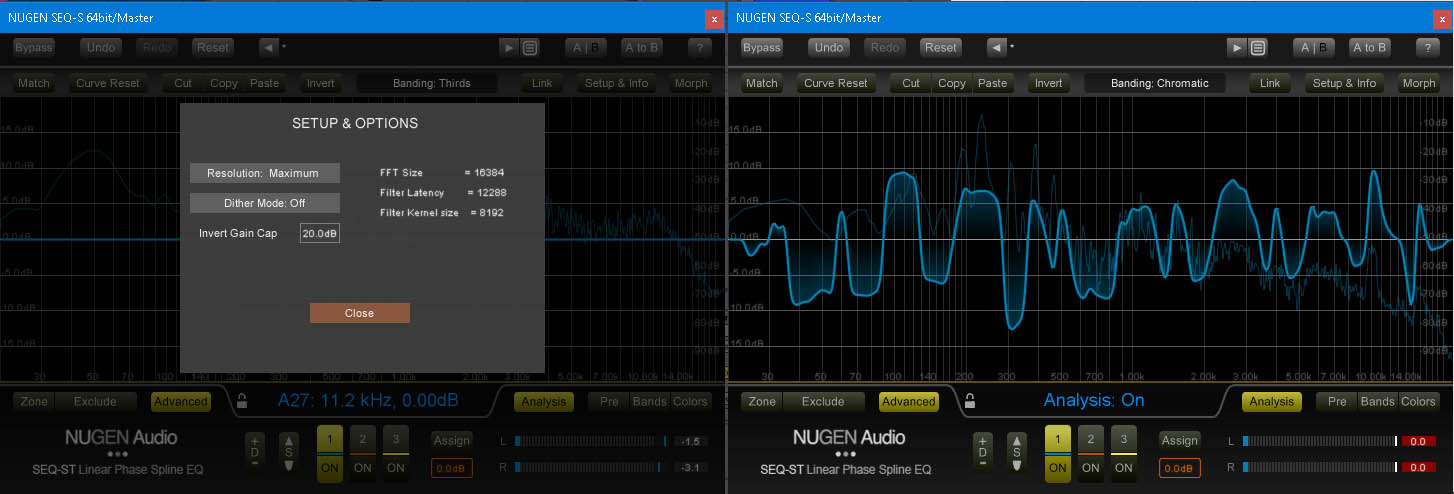Click A27: 11.2 kHz readout in left window
The height and width of the screenshot is (494, 1454).
click(x=367, y=401)
